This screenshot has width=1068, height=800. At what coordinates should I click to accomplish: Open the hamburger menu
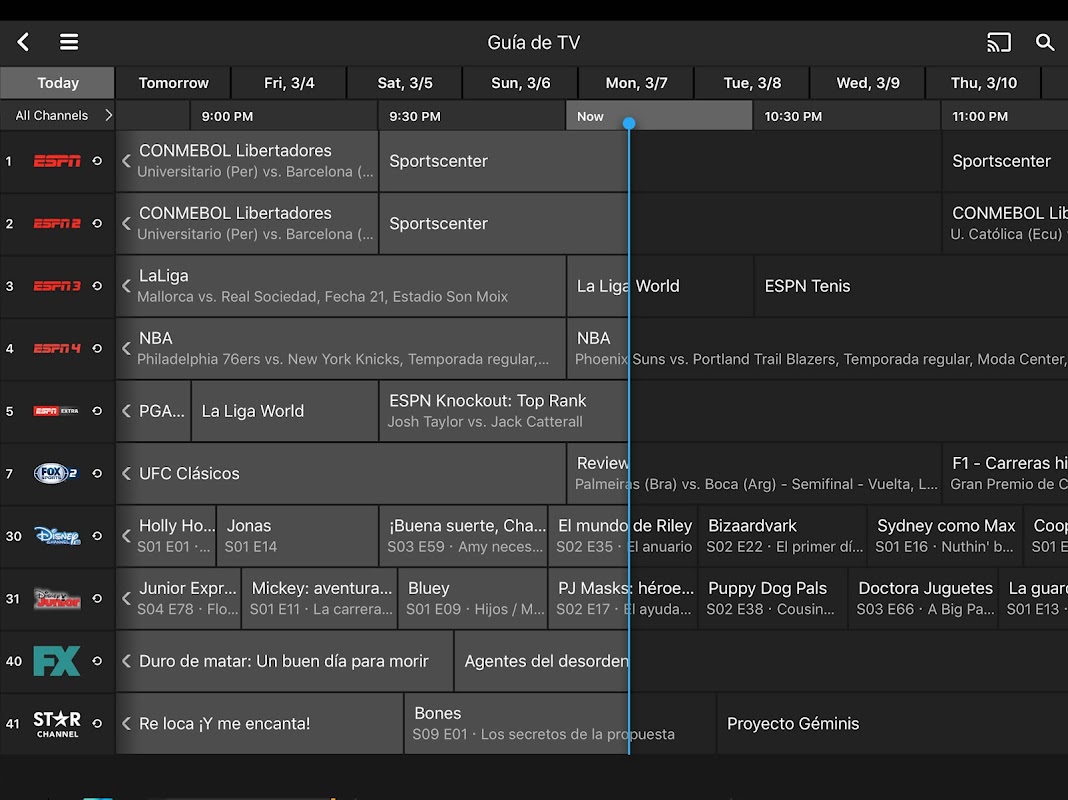[69, 42]
